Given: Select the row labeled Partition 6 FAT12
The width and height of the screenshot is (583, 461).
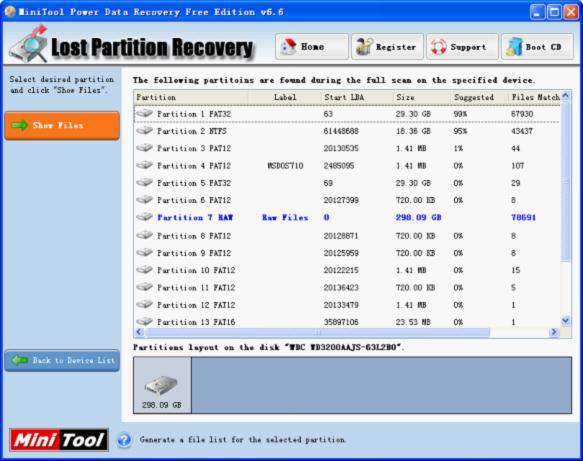Looking at the screenshot, I should (347, 200).
